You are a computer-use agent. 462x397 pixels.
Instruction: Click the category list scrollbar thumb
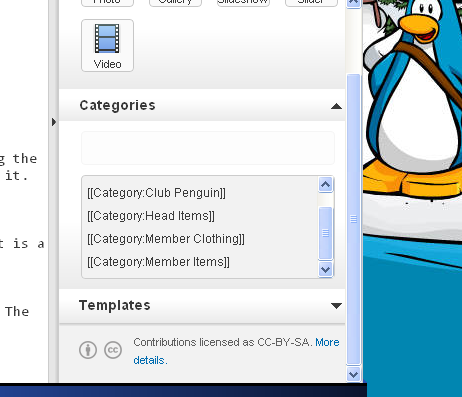tap(325, 233)
